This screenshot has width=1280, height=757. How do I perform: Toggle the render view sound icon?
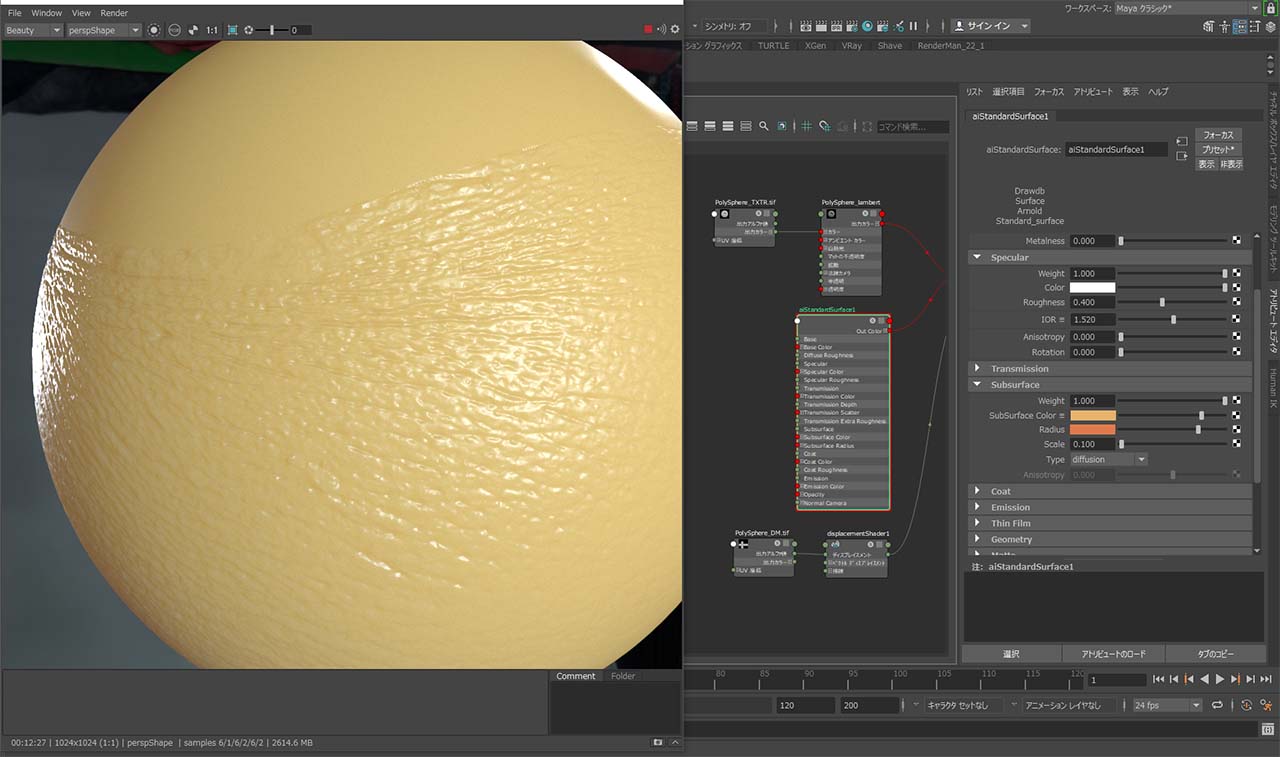point(661,30)
